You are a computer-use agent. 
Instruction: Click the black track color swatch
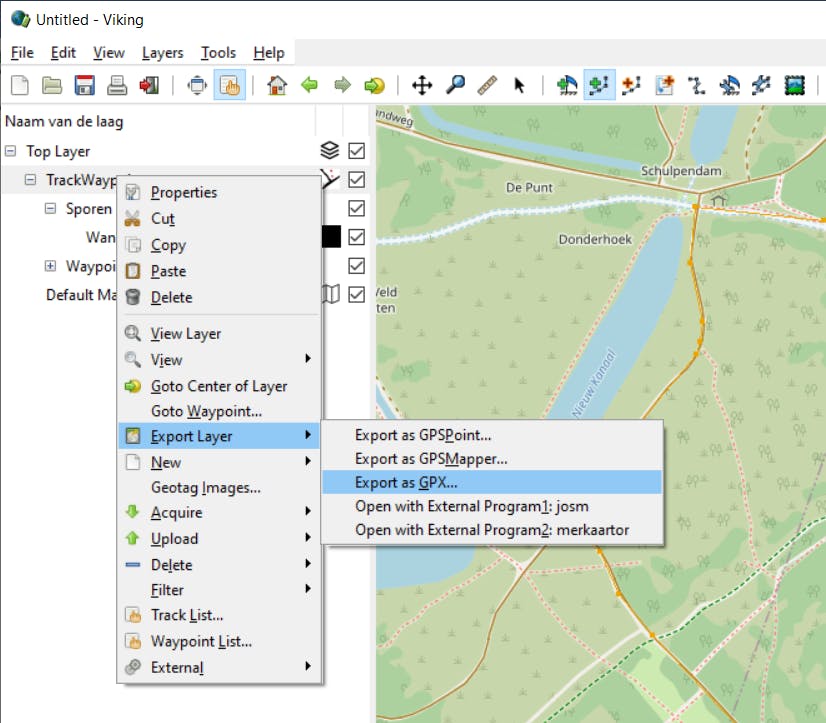[330, 237]
